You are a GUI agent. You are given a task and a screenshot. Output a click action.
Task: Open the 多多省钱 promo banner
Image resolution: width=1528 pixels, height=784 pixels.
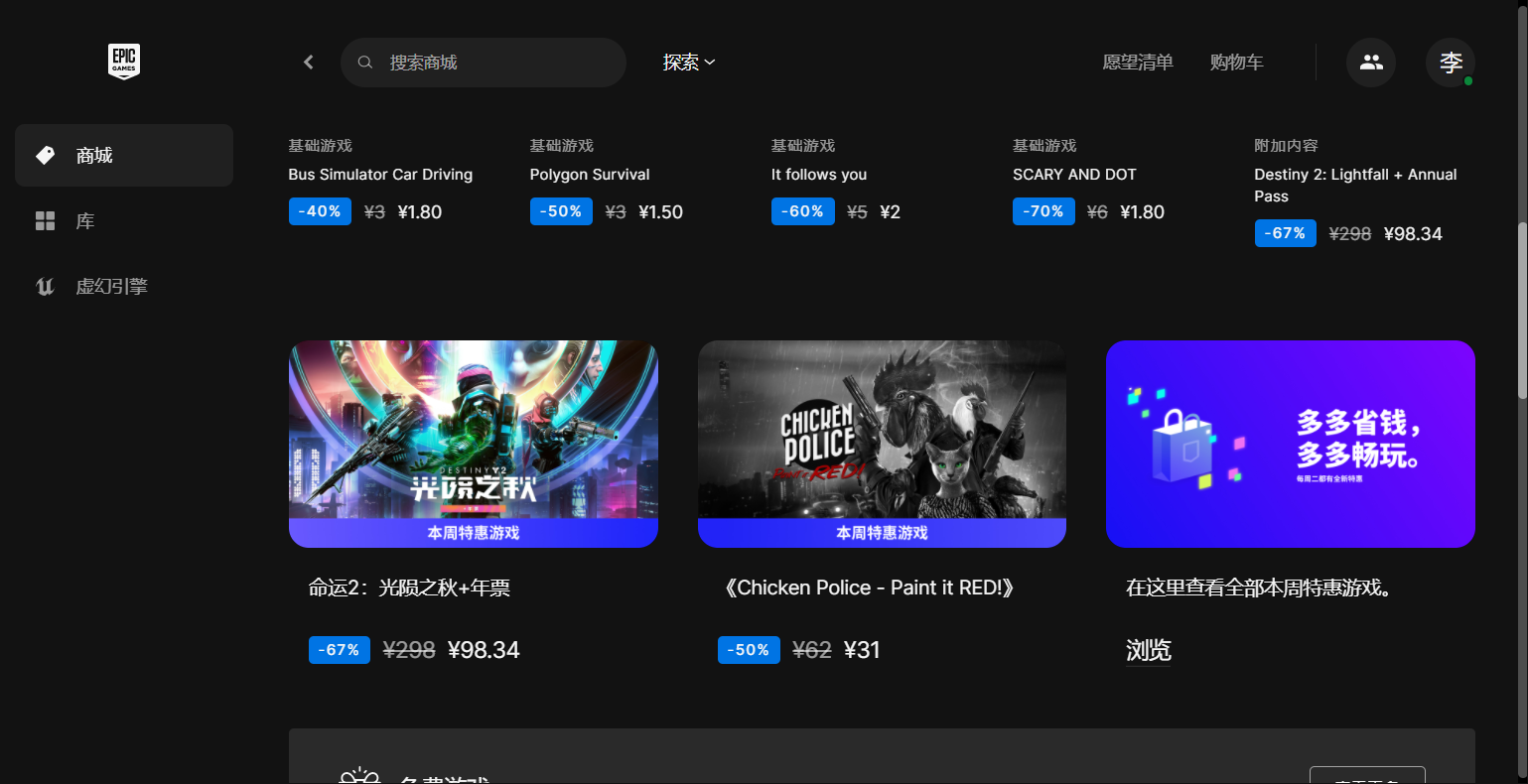[1291, 444]
